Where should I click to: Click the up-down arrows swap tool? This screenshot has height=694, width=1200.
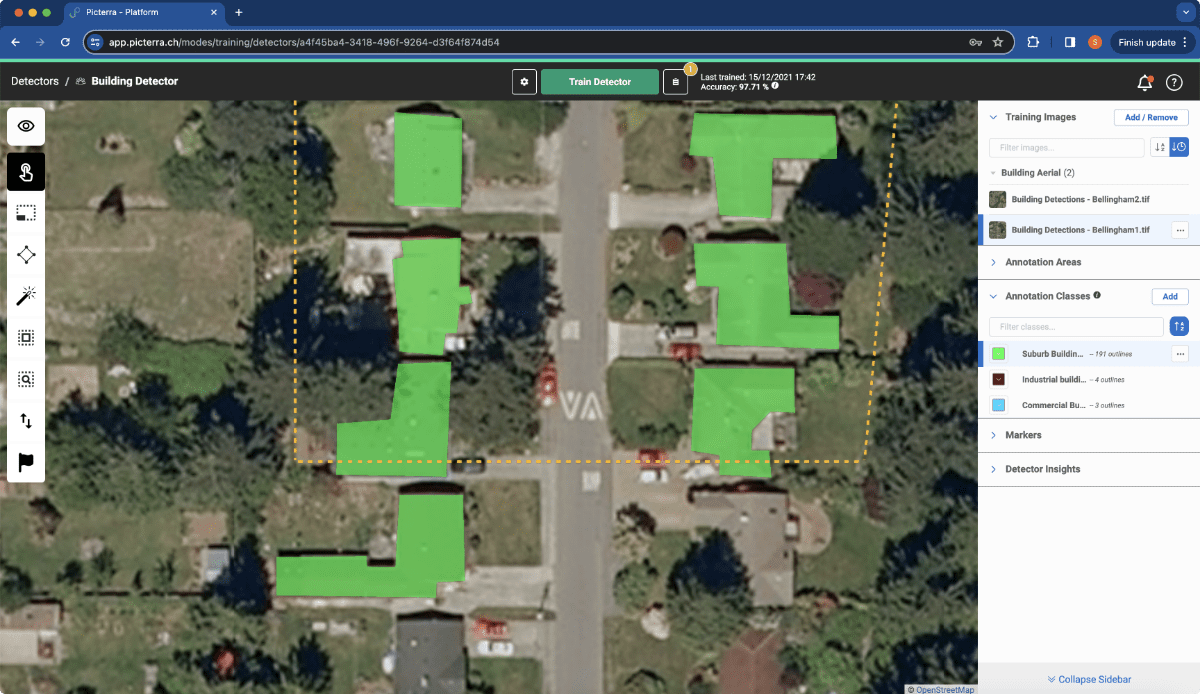click(x=26, y=421)
